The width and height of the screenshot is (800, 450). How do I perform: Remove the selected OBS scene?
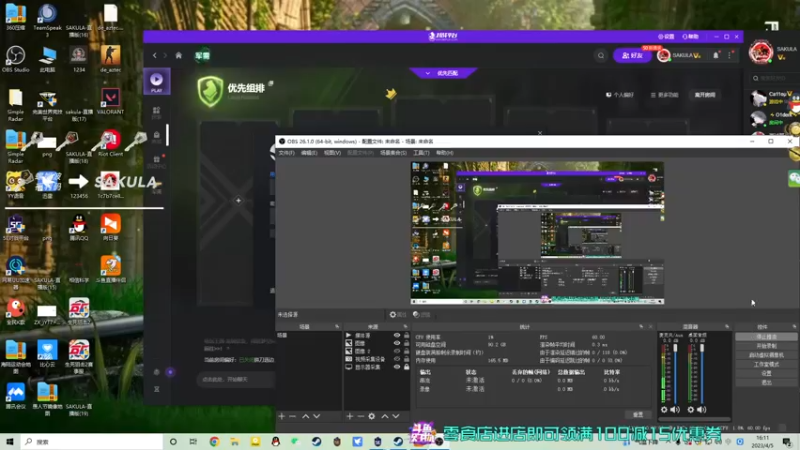point(293,416)
